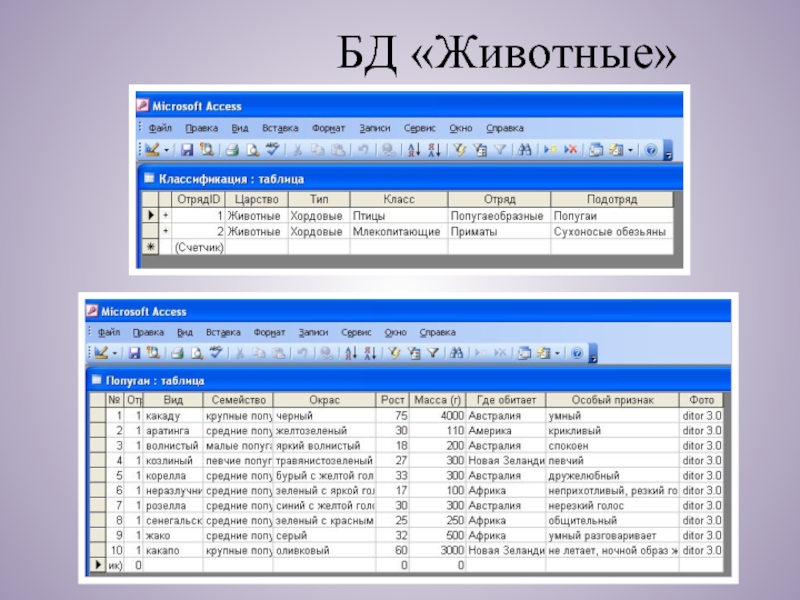The image size is (800, 600).
Task: Open the New Object dropdown arrow in the Попугаи toolbar
Action: point(558,353)
